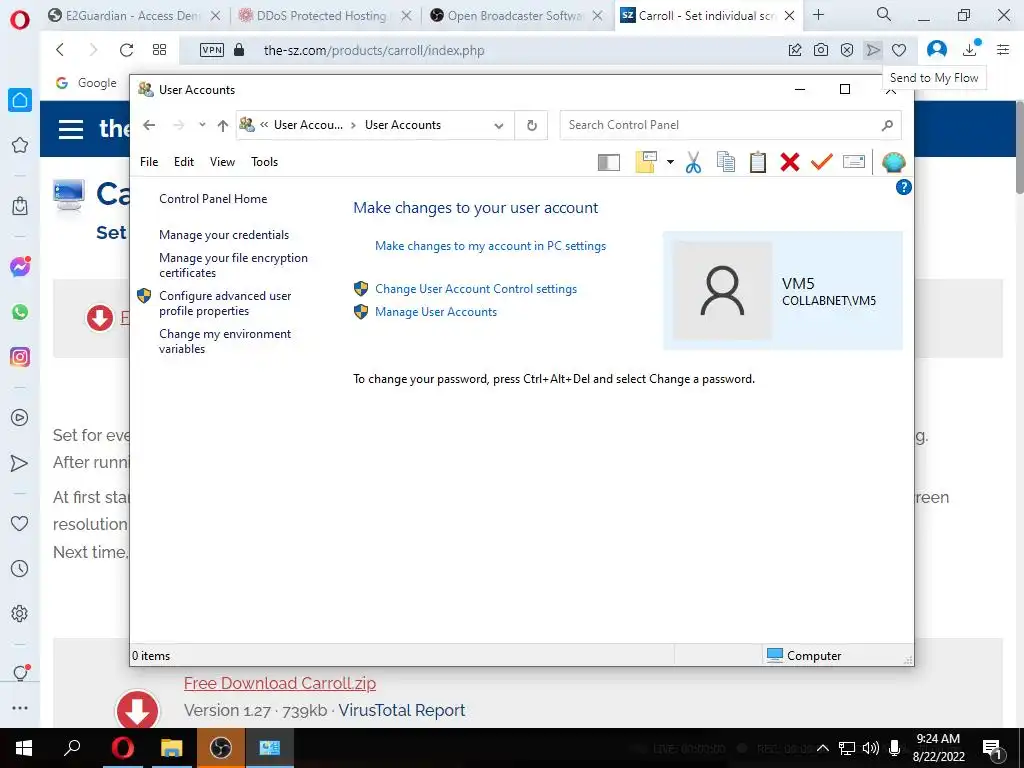Click the Paste clipboard icon in toolbar
The width and height of the screenshot is (1024, 768).
click(x=758, y=162)
